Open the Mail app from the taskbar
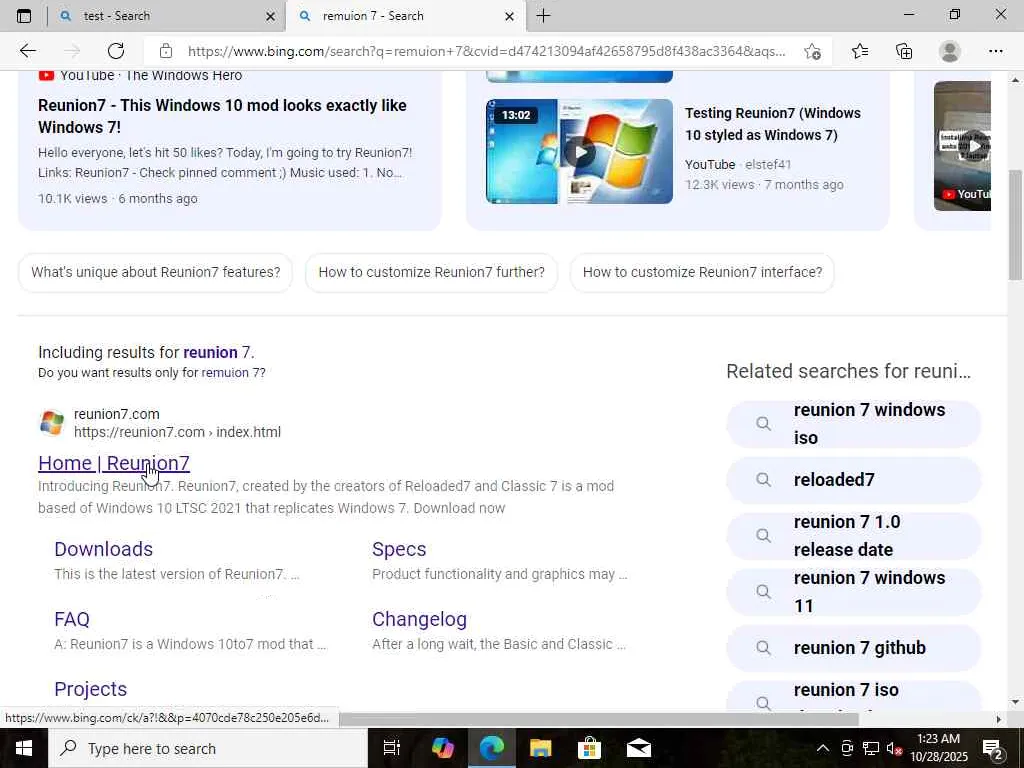This screenshot has height=768, width=1024. pyautogui.click(x=639, y=748)
